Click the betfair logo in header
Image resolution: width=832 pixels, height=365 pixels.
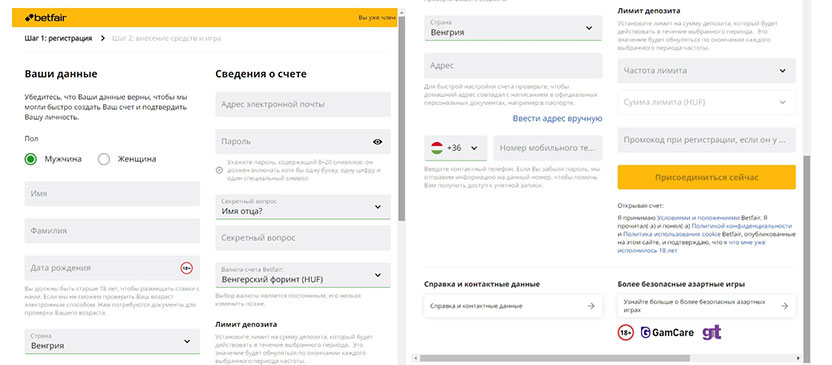pyautogui.click(x=46, y=18)
